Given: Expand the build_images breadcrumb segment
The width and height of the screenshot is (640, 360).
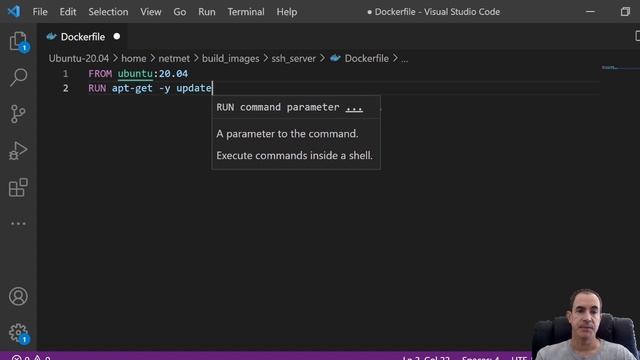Looking at the screenshot, I should coord(231,58).
